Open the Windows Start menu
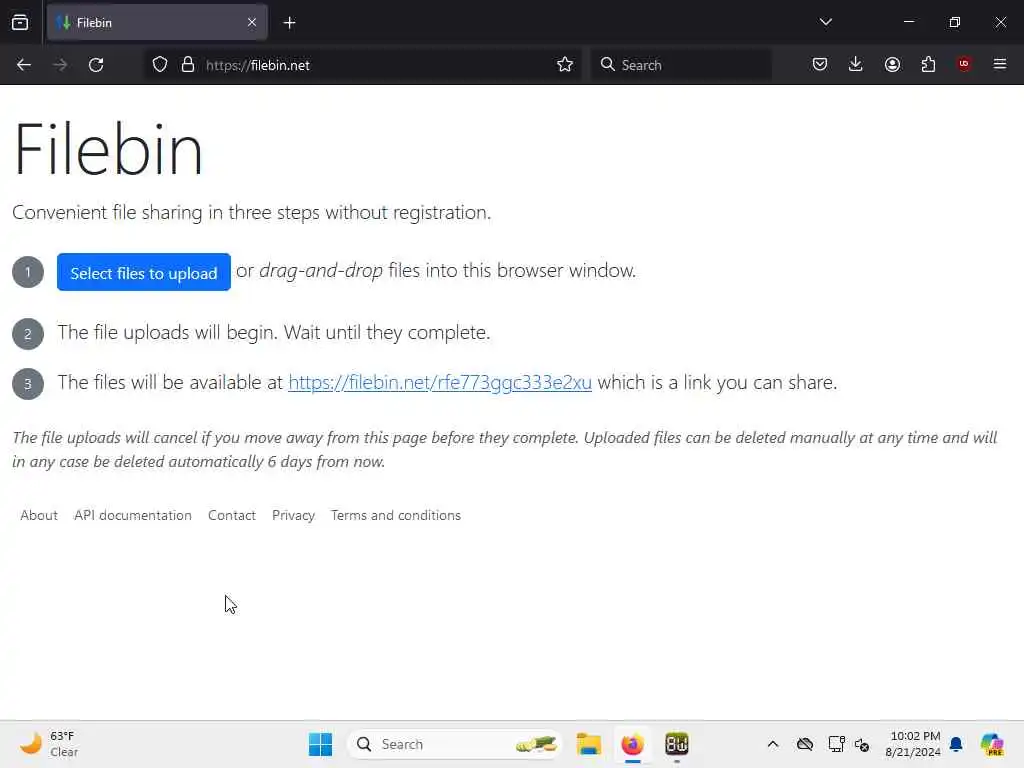Screen dimensions: 1024x768 pyautogui.click(x=320, y=744)
